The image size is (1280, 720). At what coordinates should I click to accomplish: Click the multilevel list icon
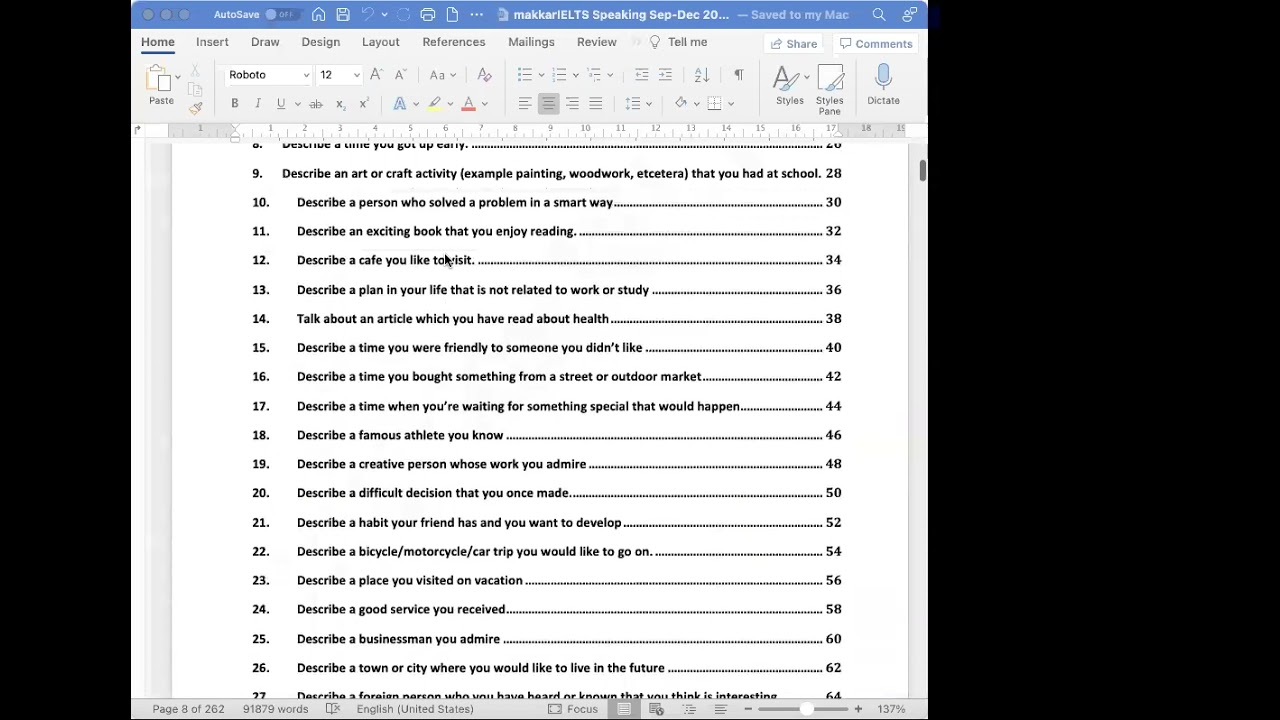[593, 75]
